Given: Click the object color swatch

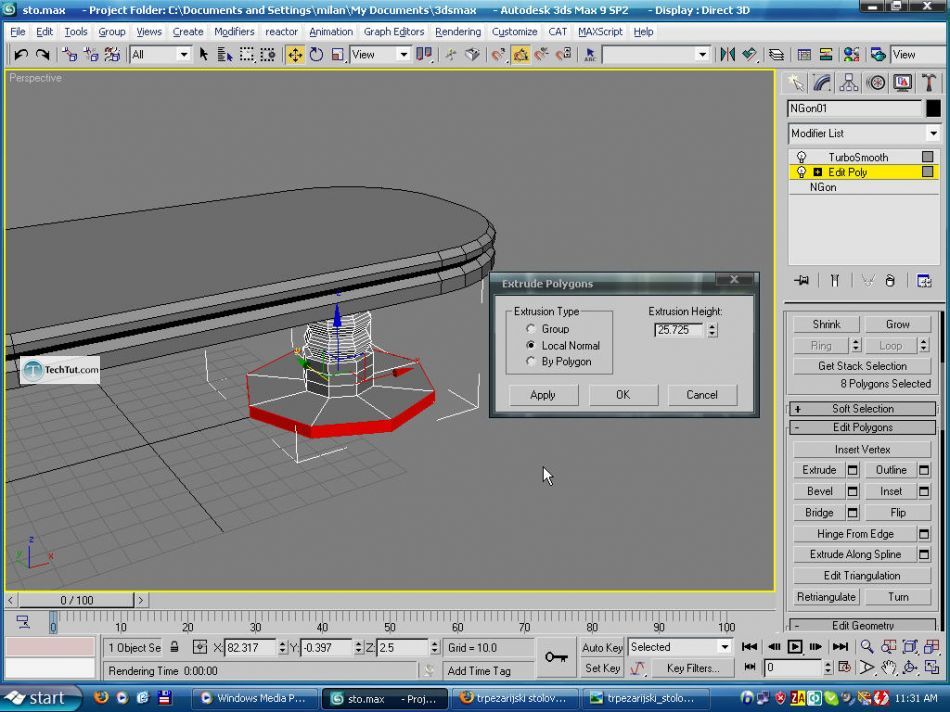Looking at the screenshot, I should (933, 108).
